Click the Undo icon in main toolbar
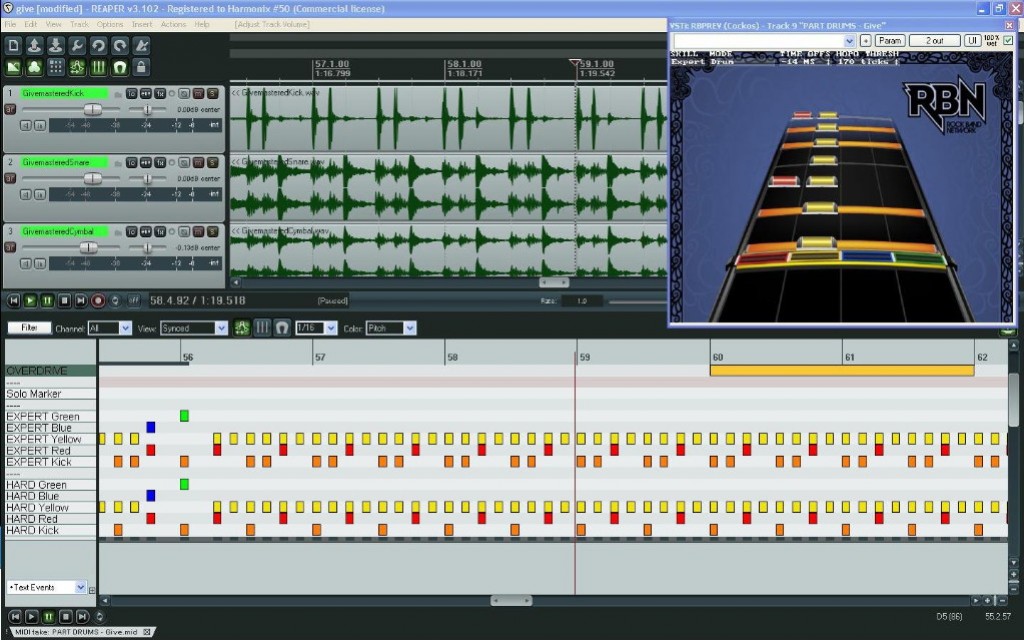The height and width of the screenshot is (640, 1024). 99,45
